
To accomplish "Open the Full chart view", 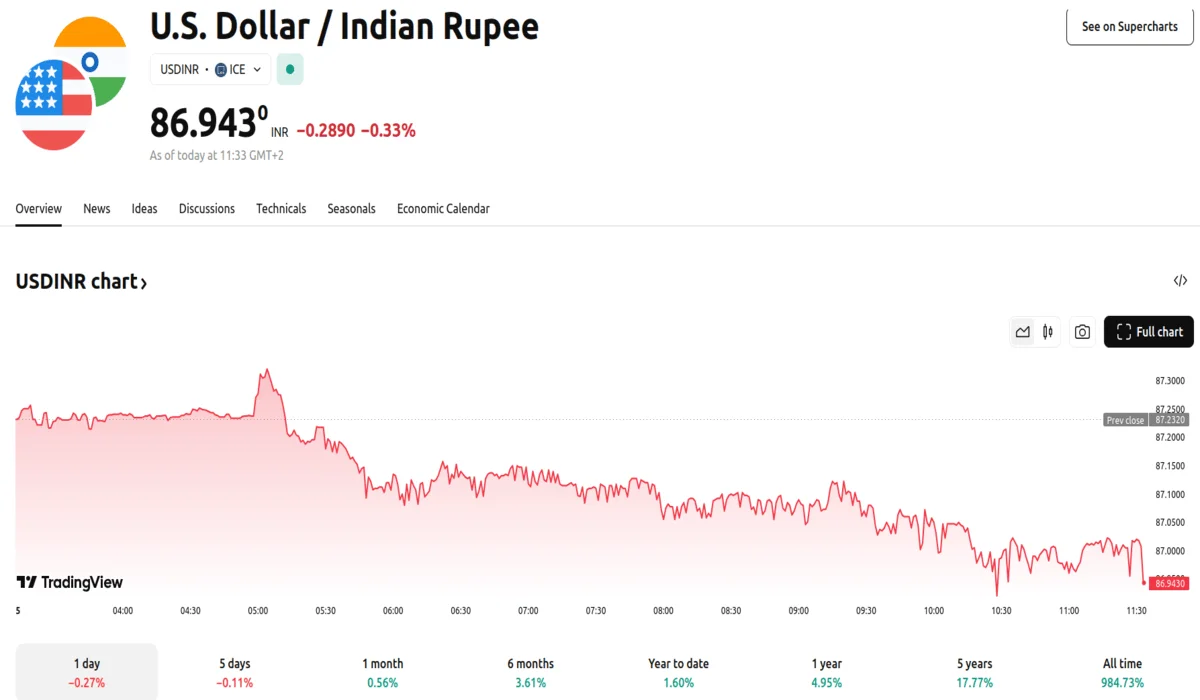I will pos(1148,332).
